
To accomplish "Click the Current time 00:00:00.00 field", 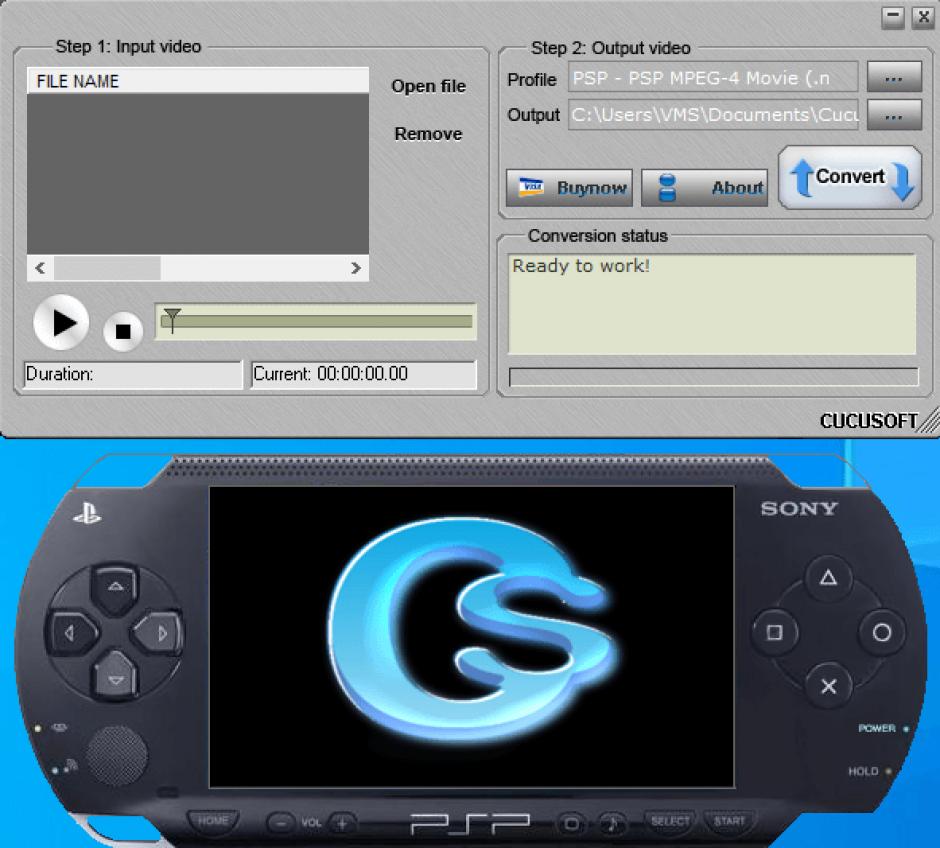I will click(363, 374).
